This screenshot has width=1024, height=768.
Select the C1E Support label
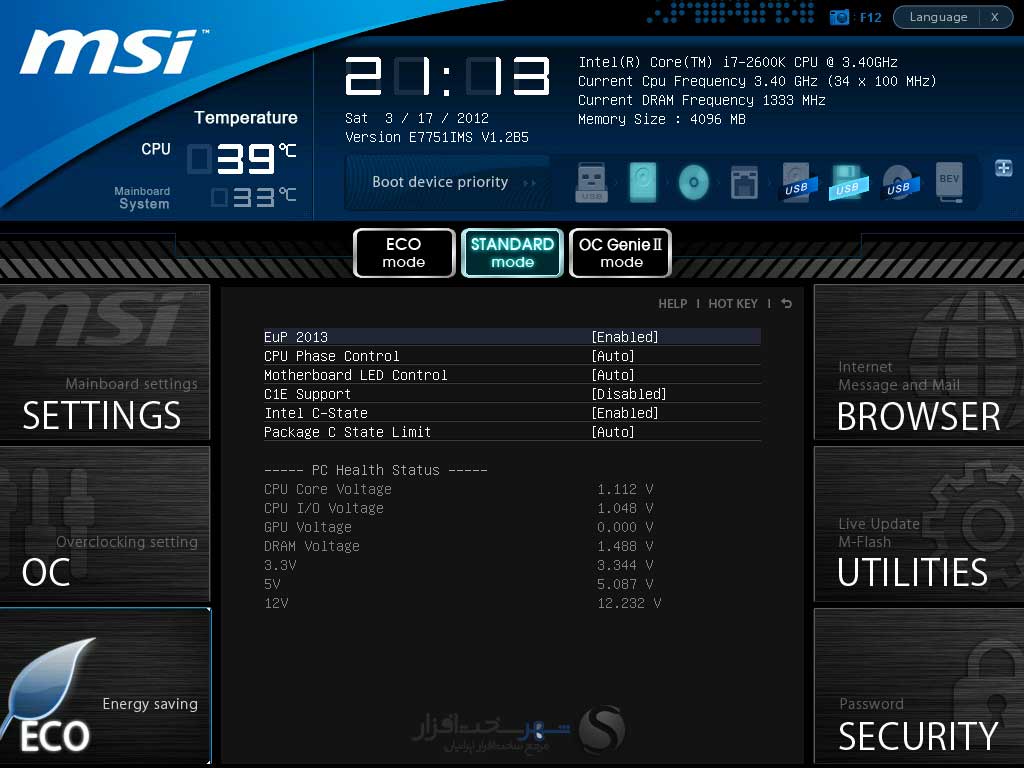[308, 394]
